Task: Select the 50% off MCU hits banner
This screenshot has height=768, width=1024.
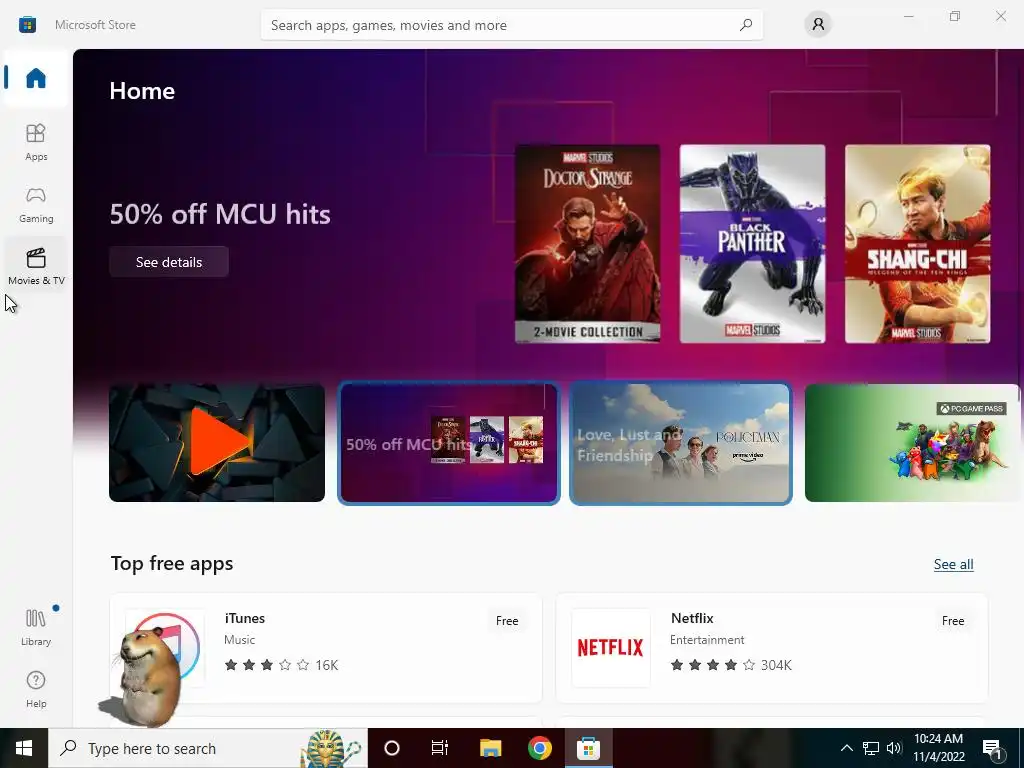Action: (x=449, y=443)
